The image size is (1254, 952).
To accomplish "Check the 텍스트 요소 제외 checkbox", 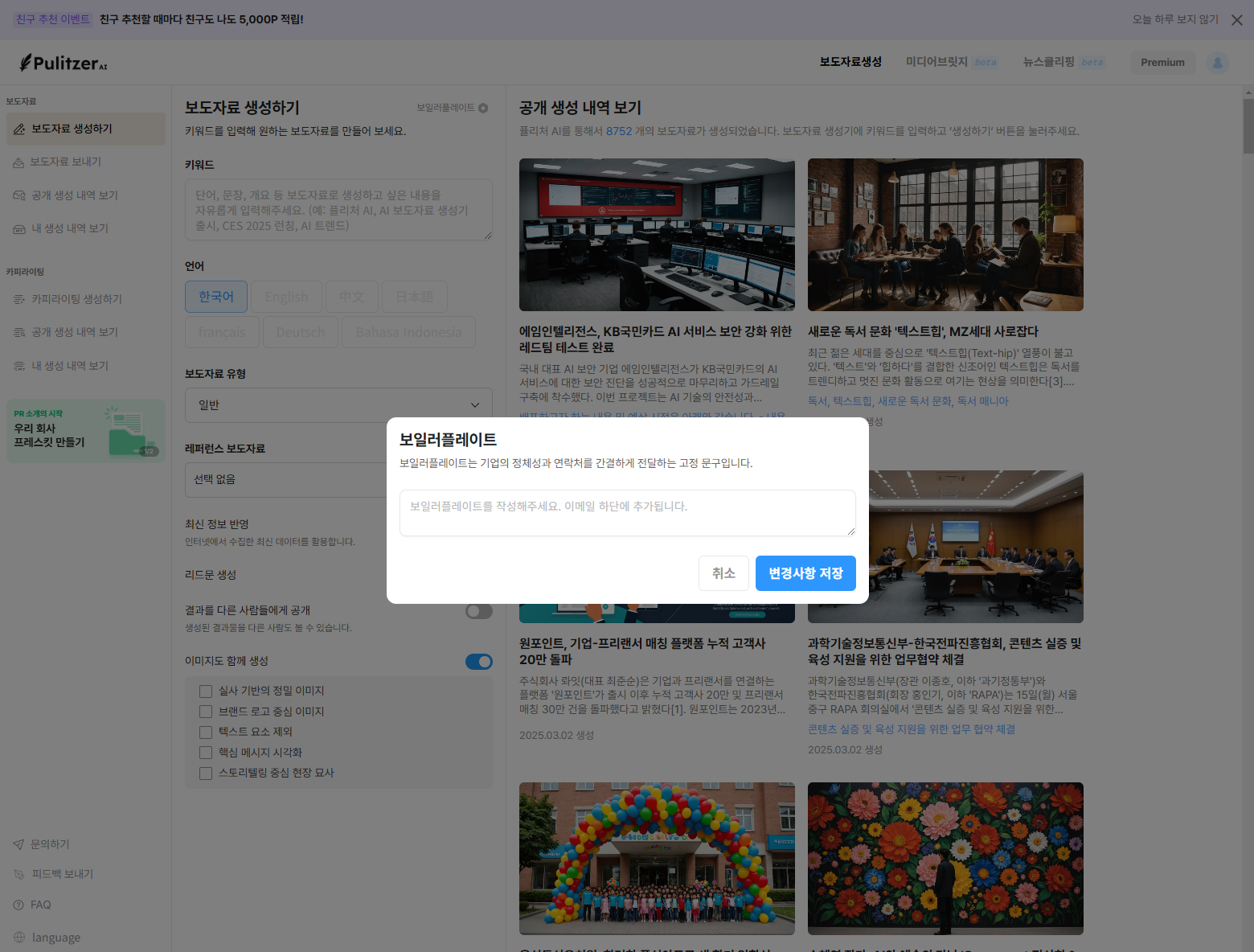I will [206, 732].
